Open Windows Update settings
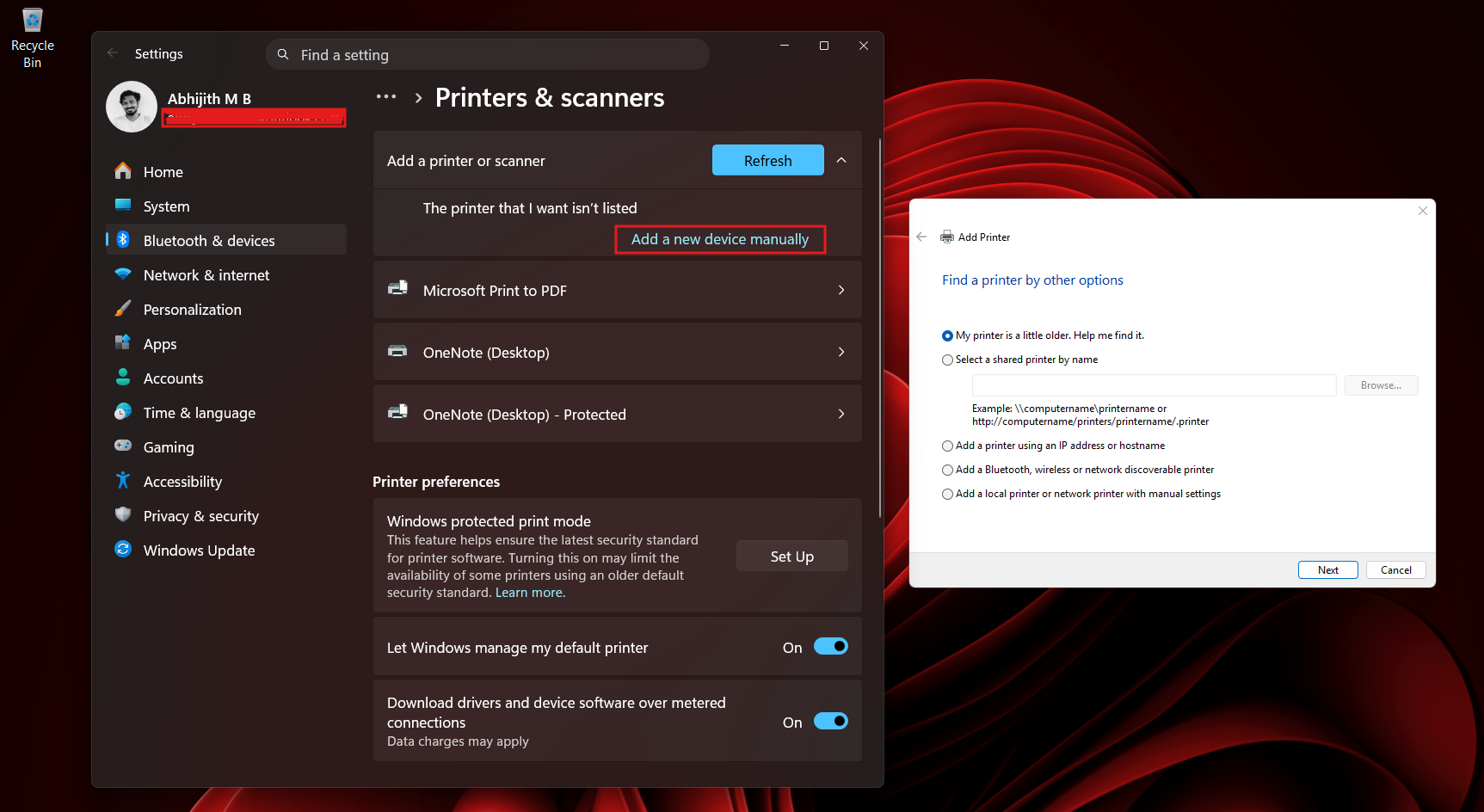The width and height of the screenshot is (1484, 812). coord(199,550)
